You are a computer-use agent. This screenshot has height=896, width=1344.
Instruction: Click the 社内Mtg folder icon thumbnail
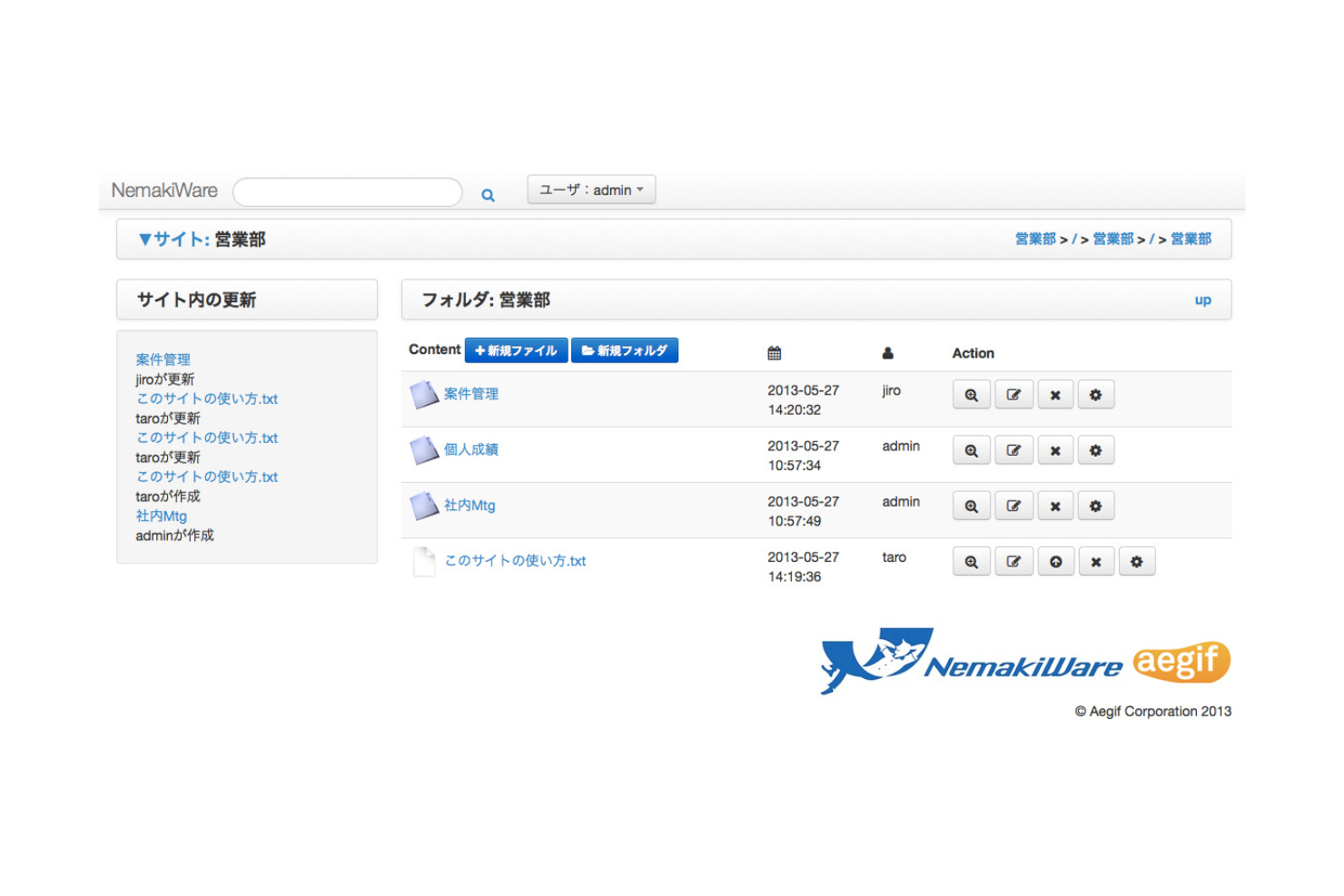click(x=424, y=506)
